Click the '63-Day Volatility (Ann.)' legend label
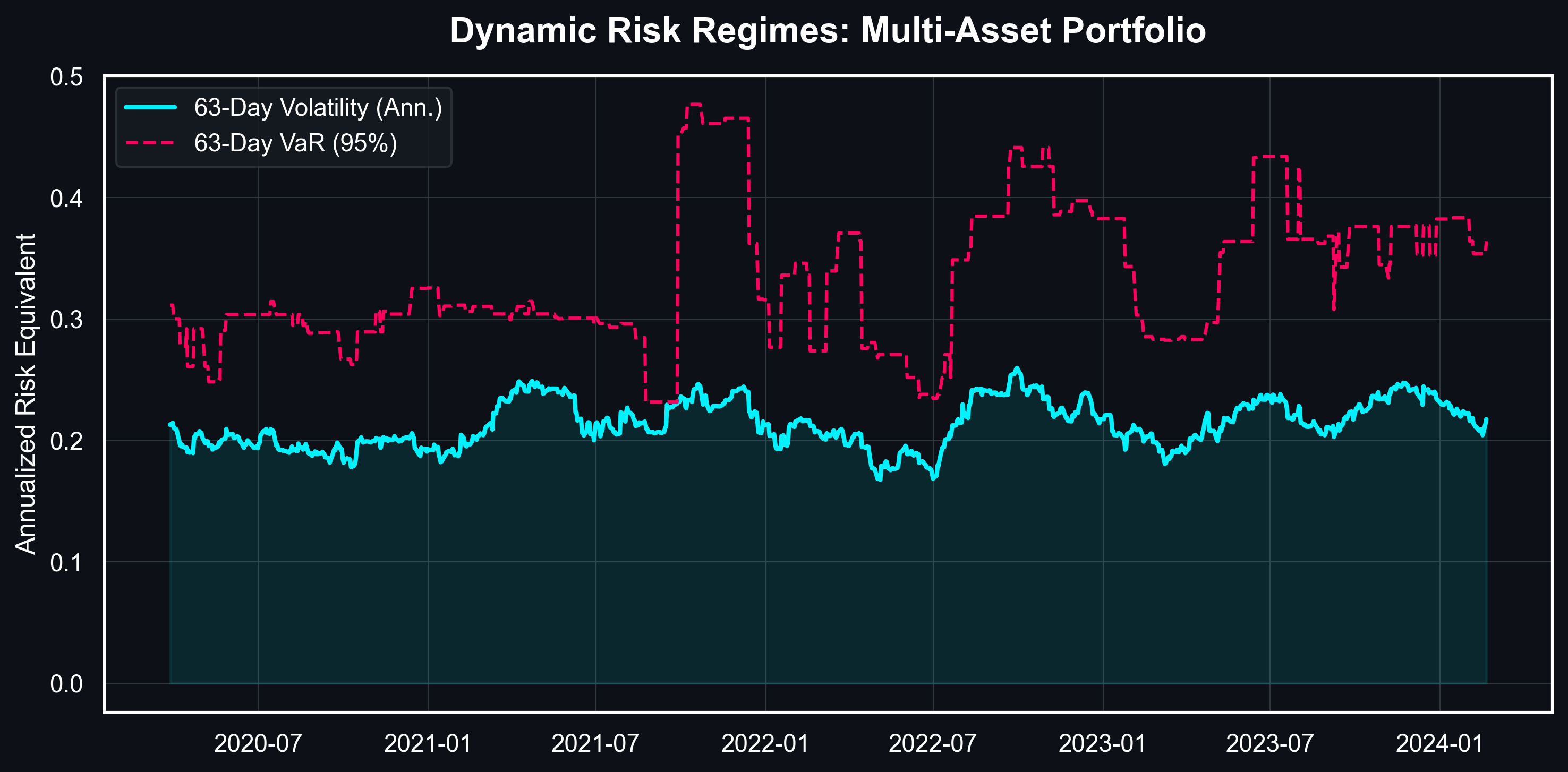This screenshot has width=1568, height=772. pos(318,108)
